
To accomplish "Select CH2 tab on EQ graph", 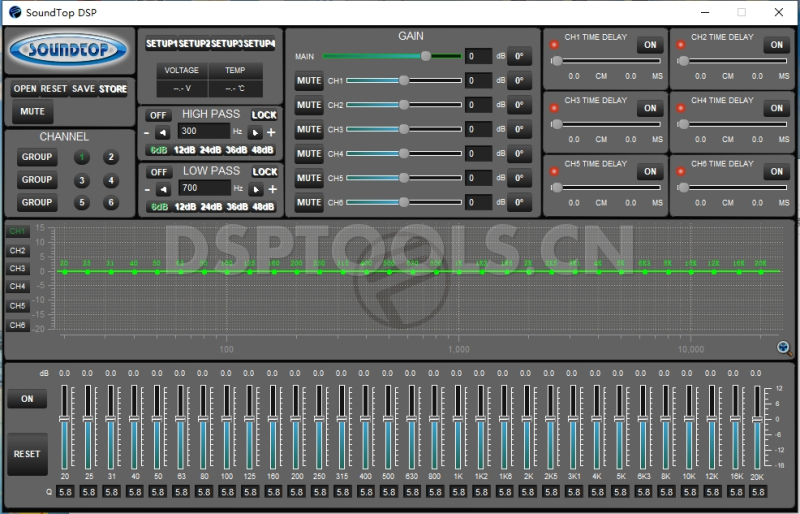I will click(17, 251).
